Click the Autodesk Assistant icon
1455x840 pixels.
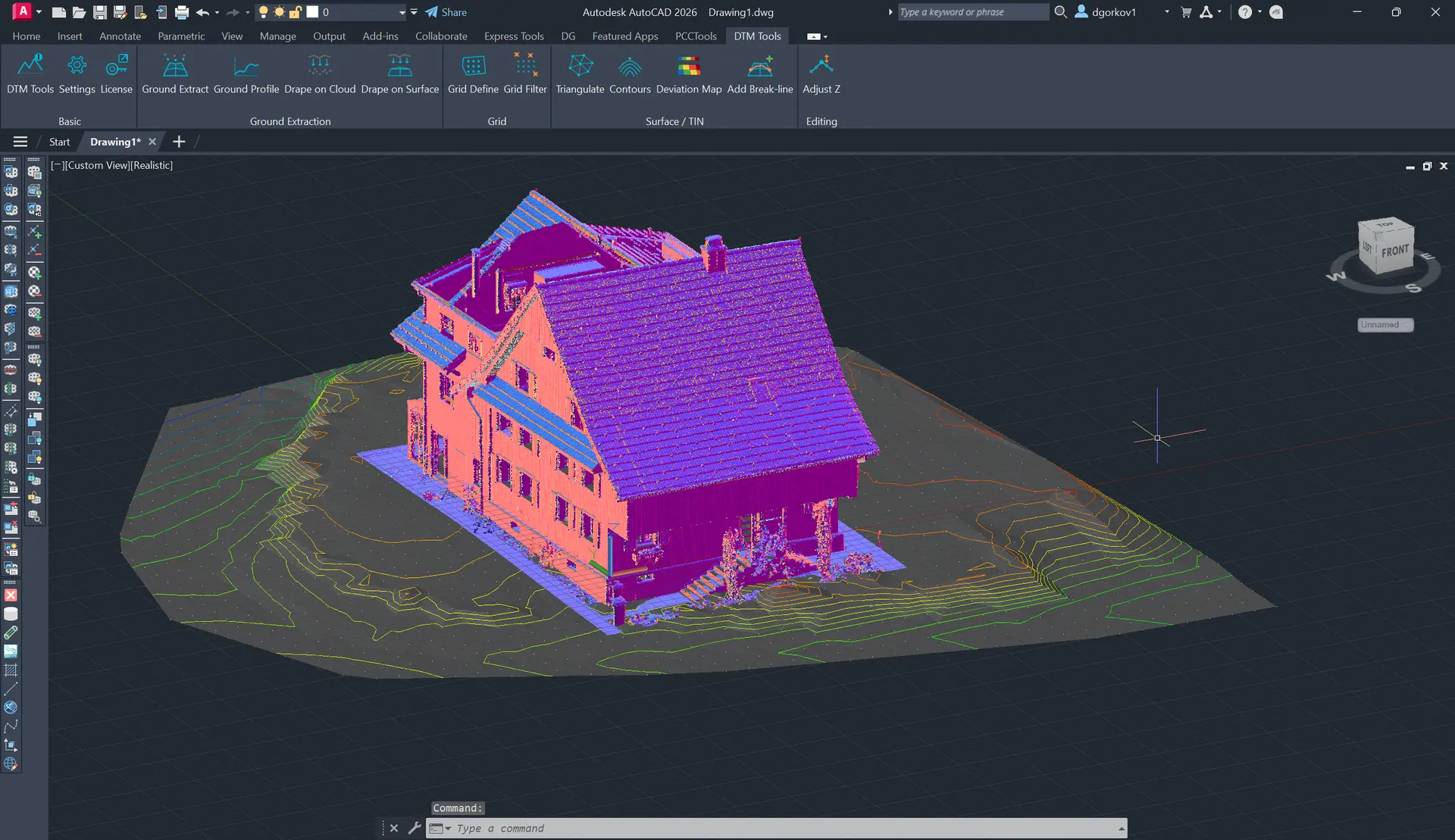coord(1276,12)
